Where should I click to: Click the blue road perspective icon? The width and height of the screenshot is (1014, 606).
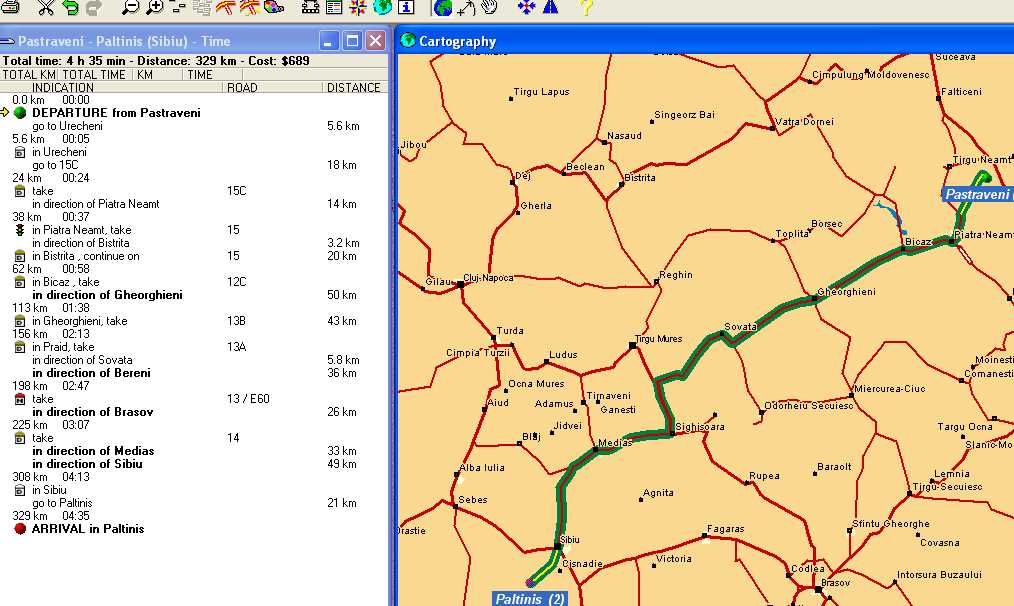pyautogui.click(x=550, y=7)
